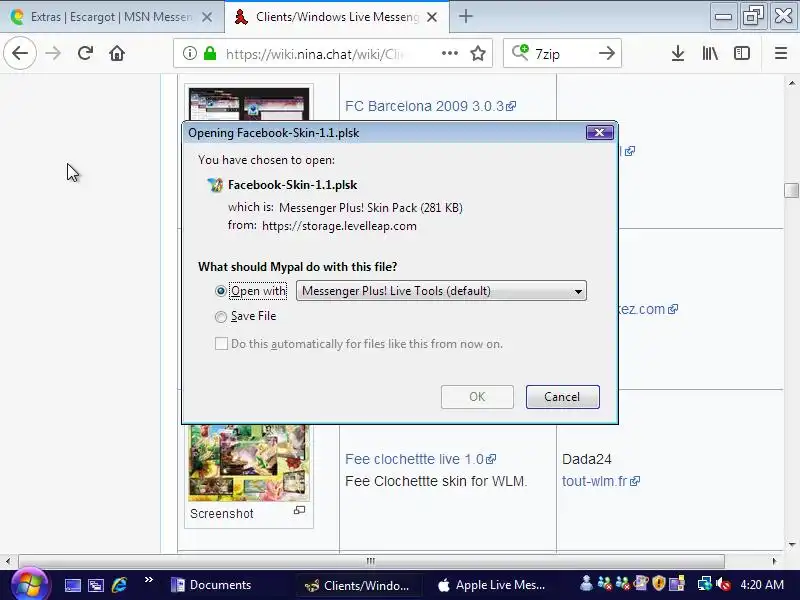Click Switch between windows quick launch icon

(x=96, y=585)
